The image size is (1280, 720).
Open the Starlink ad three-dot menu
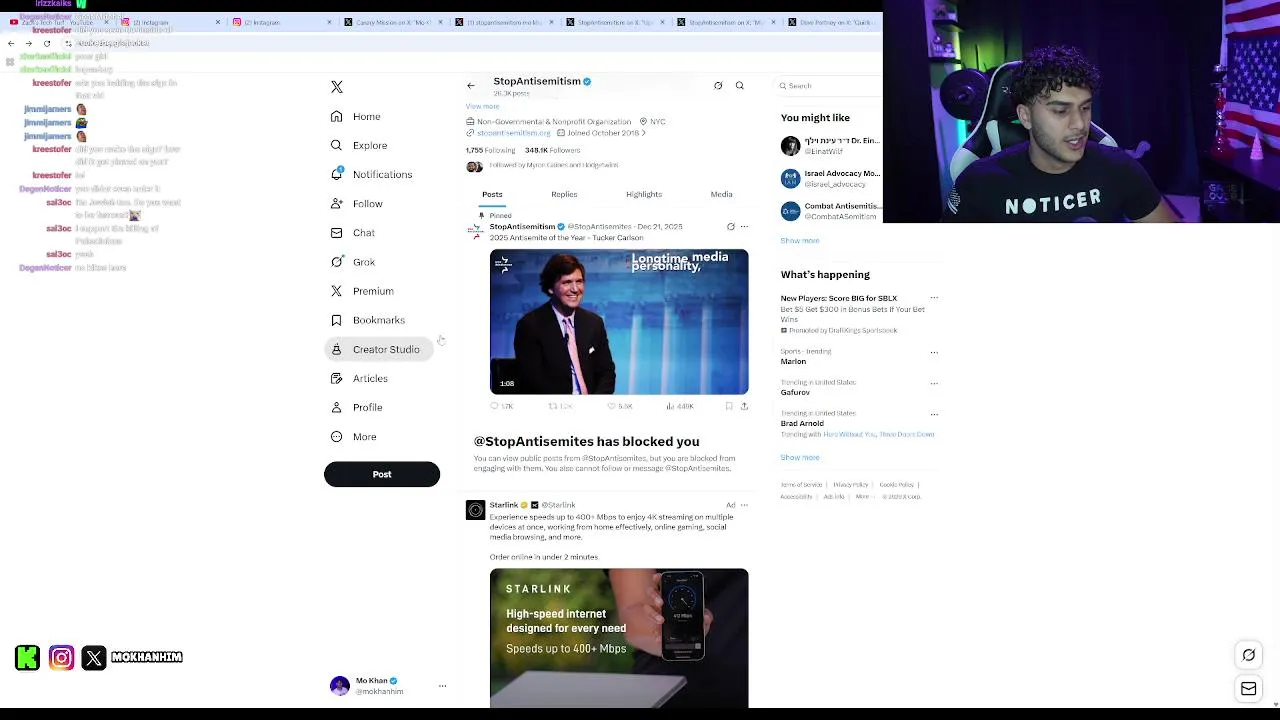(x=743, y=505)
